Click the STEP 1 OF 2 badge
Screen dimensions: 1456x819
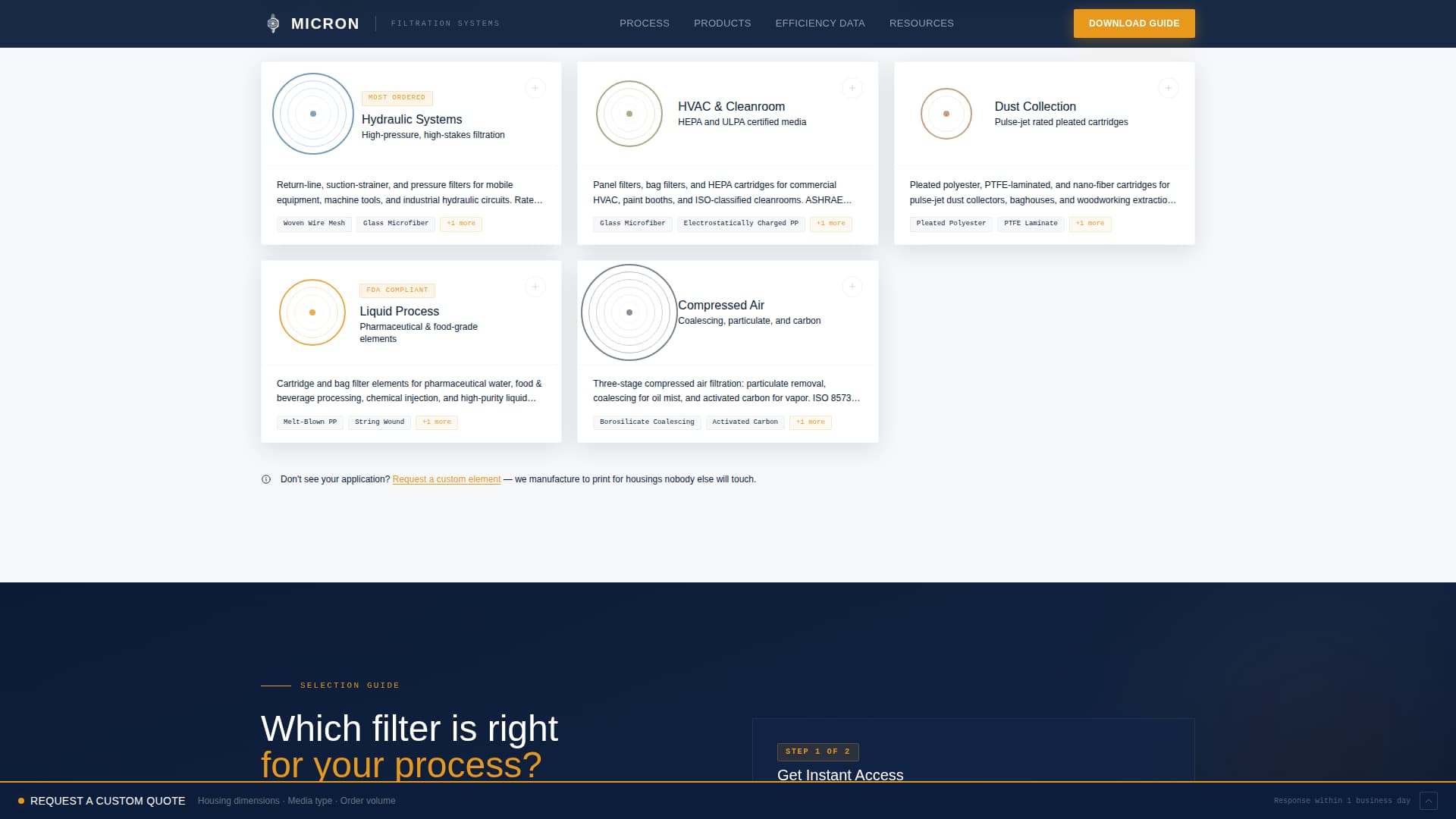click(817, 752)
